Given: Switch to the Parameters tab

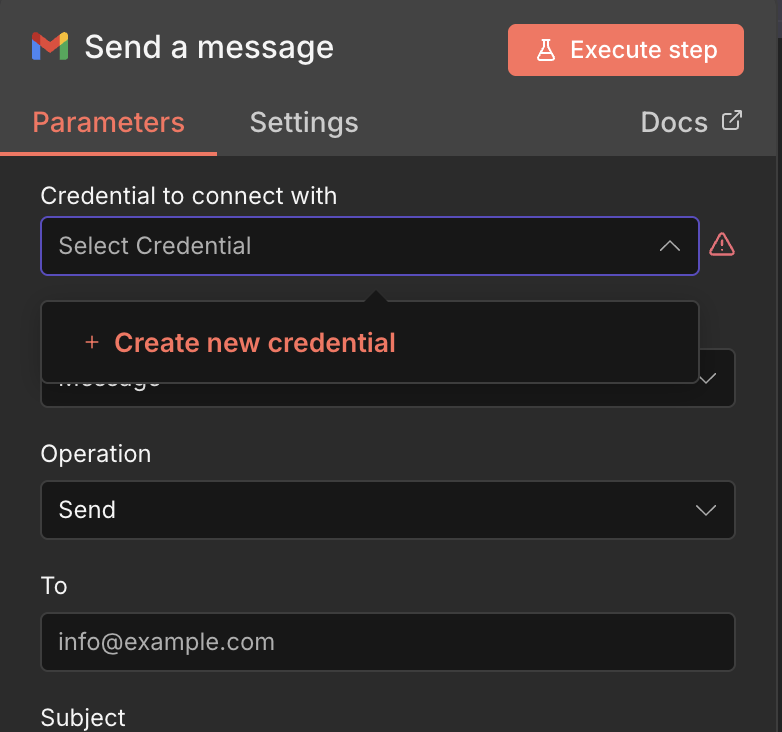Looking at the screenshot, I should 108,123.
